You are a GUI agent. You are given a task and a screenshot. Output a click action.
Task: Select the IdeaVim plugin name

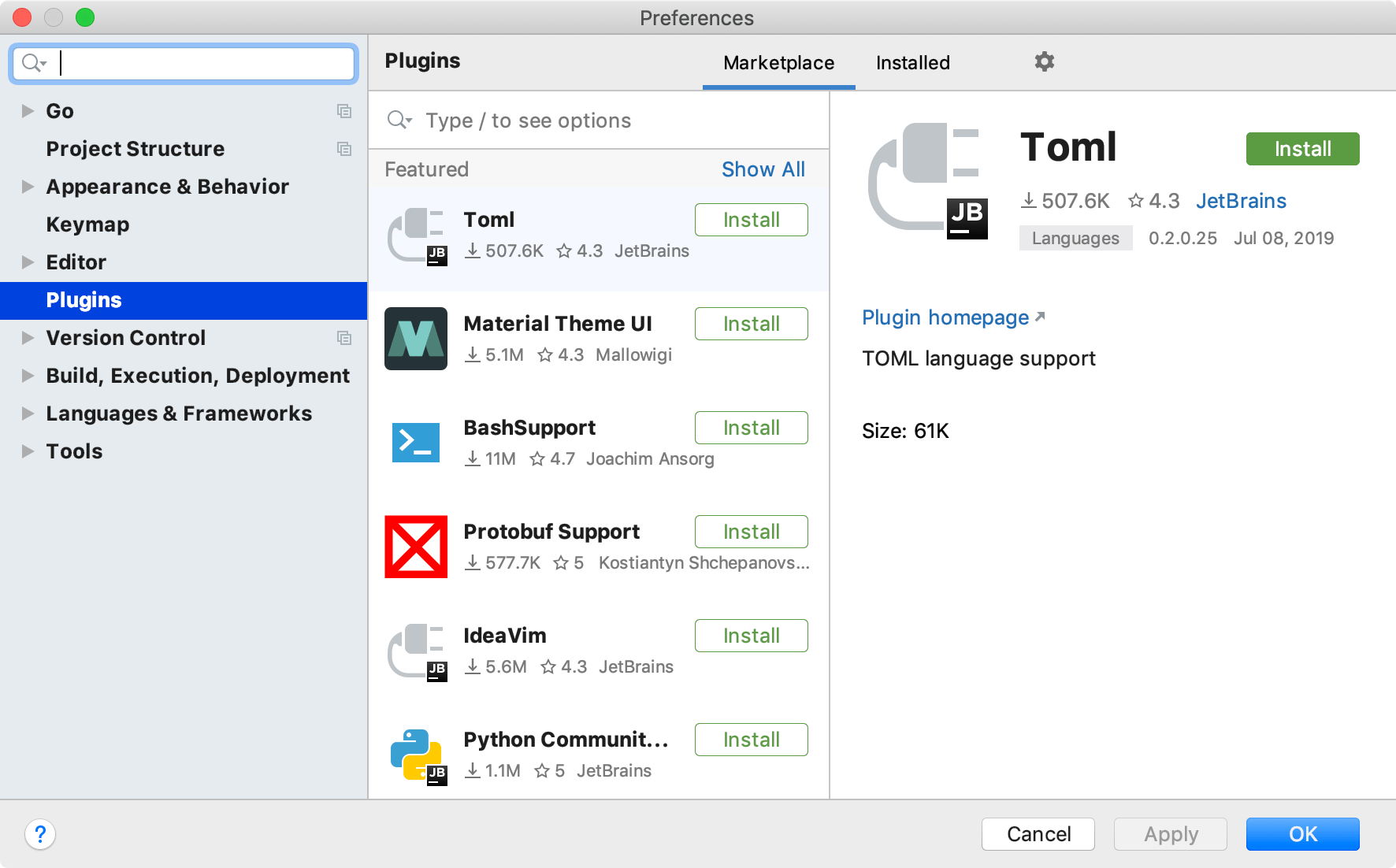tap(504, 636)
